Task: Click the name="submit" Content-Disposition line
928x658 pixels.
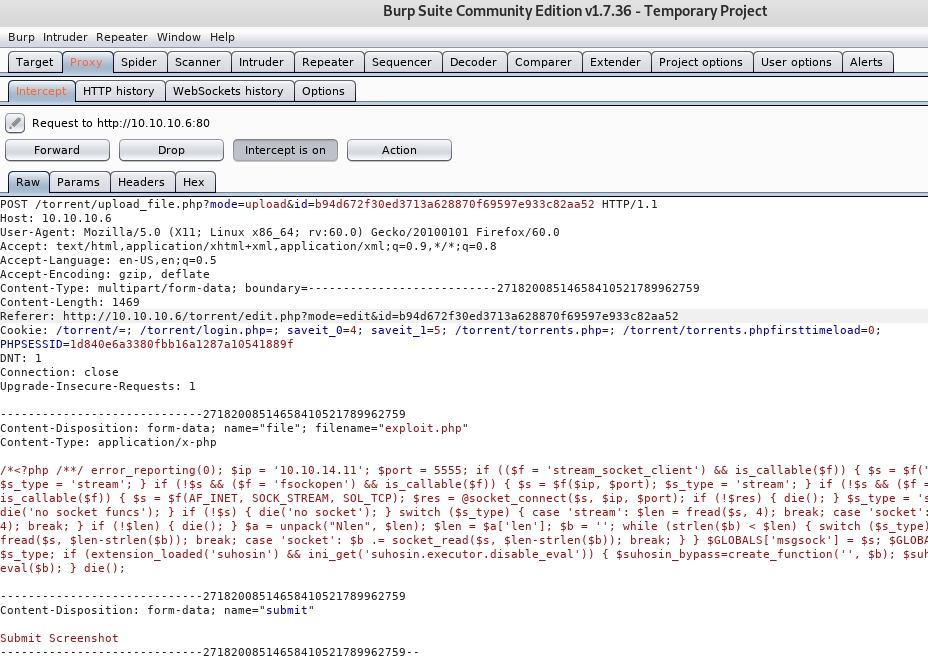Action: pyautogui.click(x=157, y=610)
